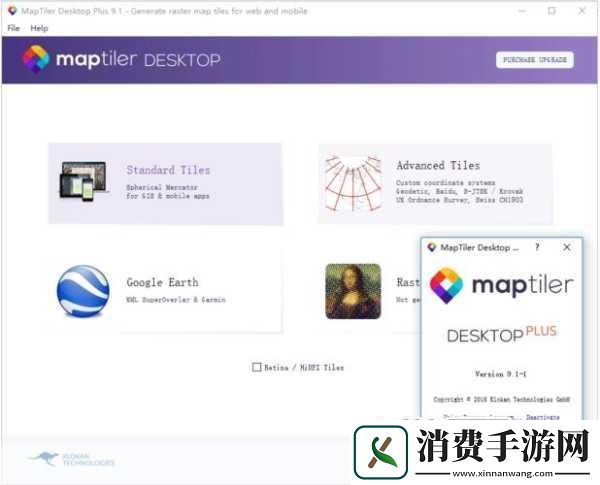Click the Version 9.1-1 text
Image resolution: width=600 pixels, height=485 pixels.
click(501, 374)
